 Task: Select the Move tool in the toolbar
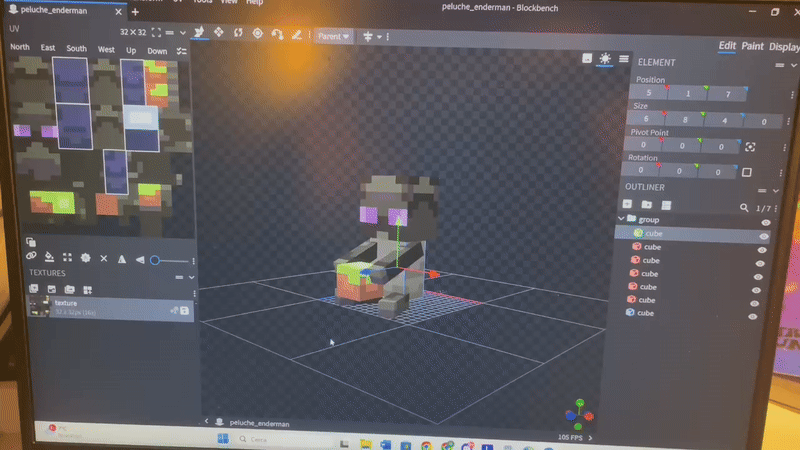click(x=199, y=32)
